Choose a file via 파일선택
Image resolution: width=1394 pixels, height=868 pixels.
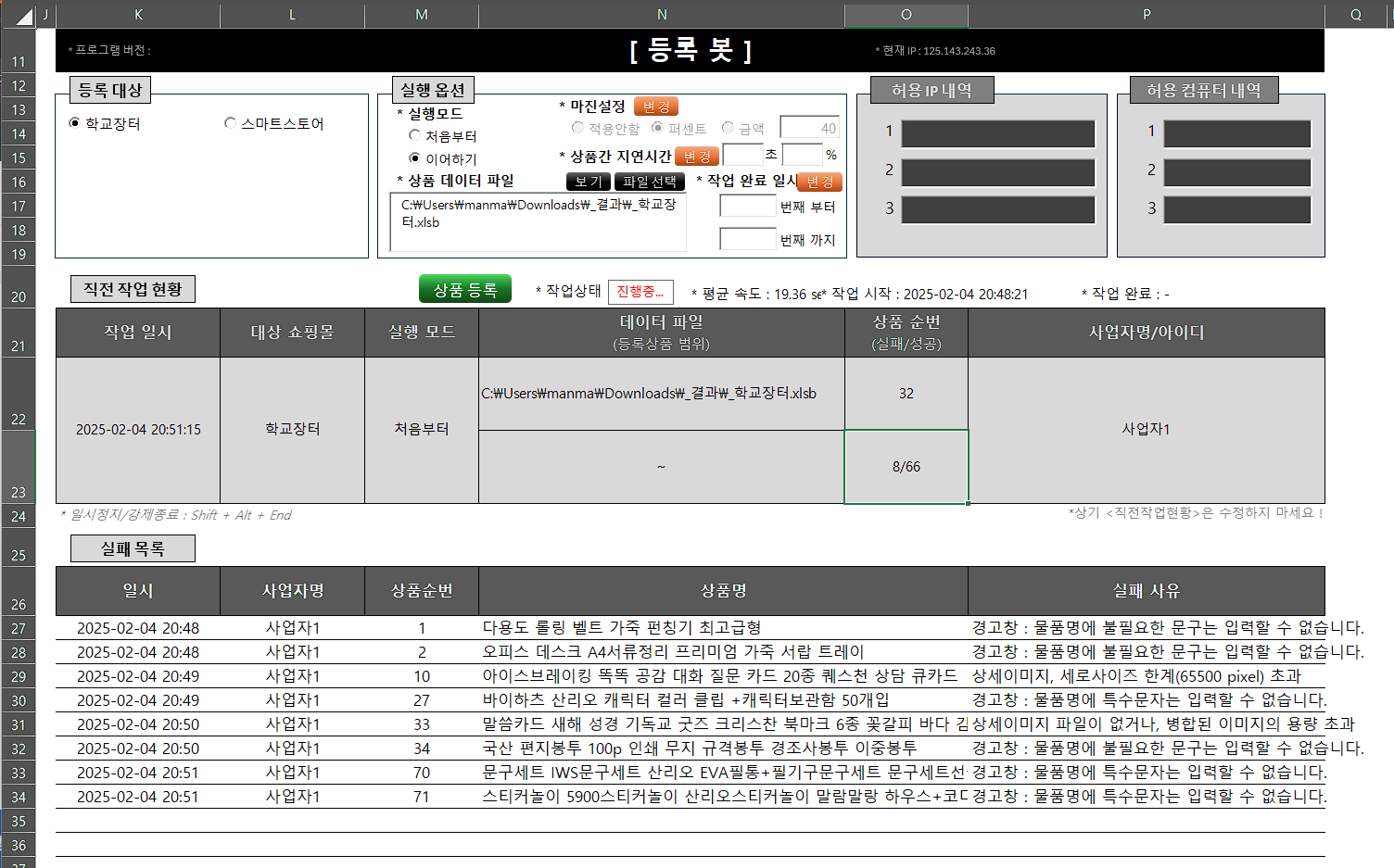click(651, 181)
